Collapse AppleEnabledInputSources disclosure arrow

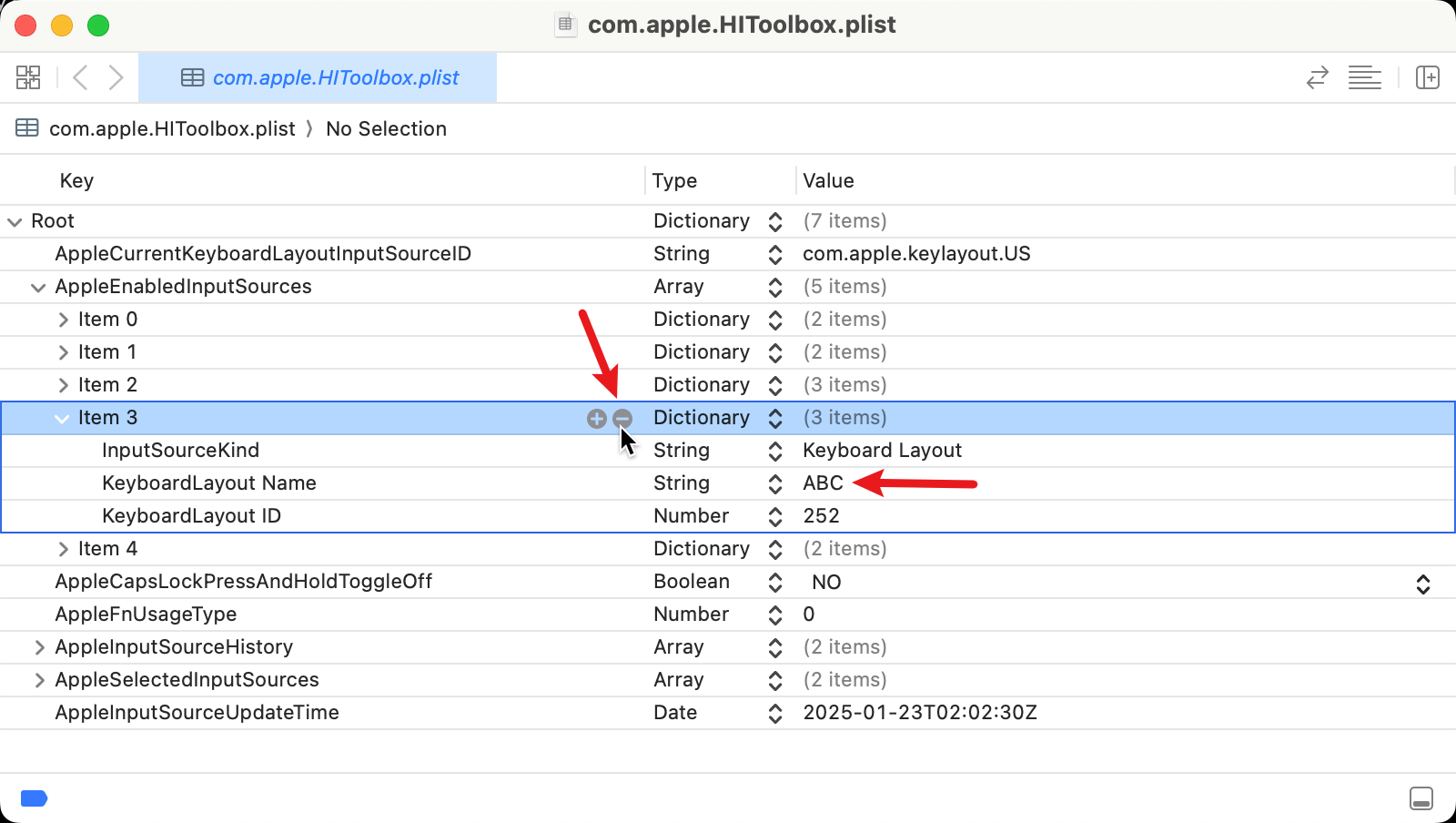[38, 287]
